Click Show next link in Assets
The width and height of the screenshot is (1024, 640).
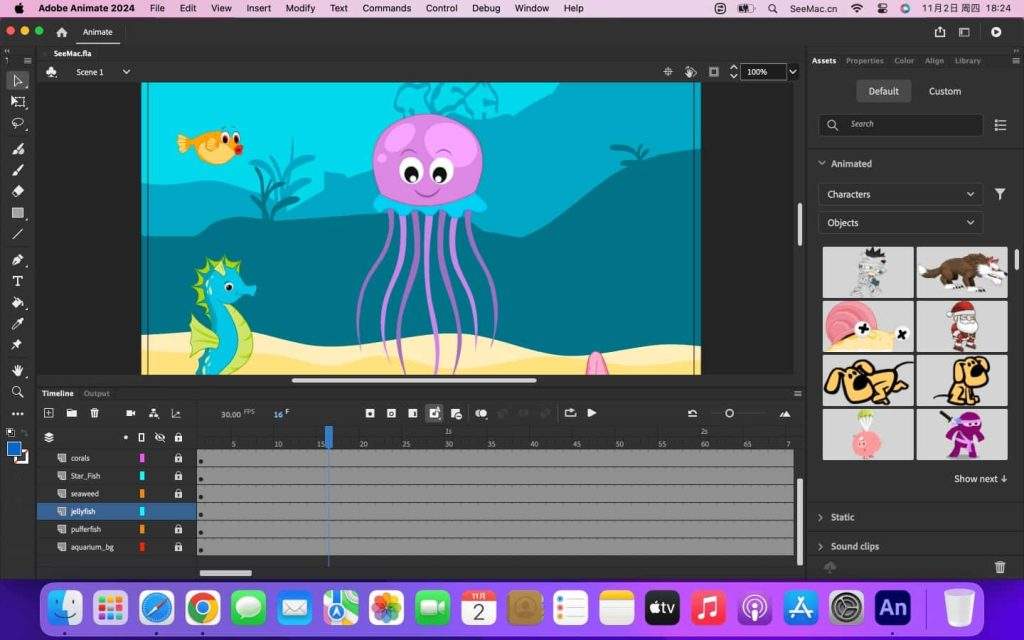pyautogui.click(x=980, y=479)
